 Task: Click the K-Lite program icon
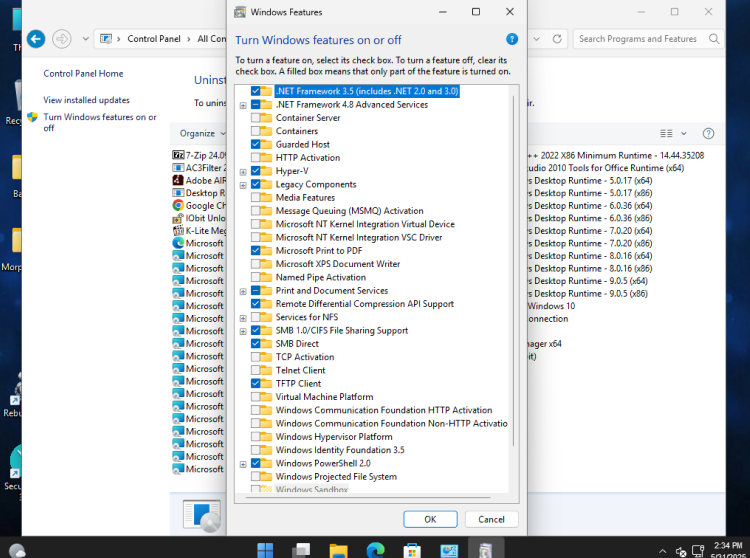[x=178, y=230]
